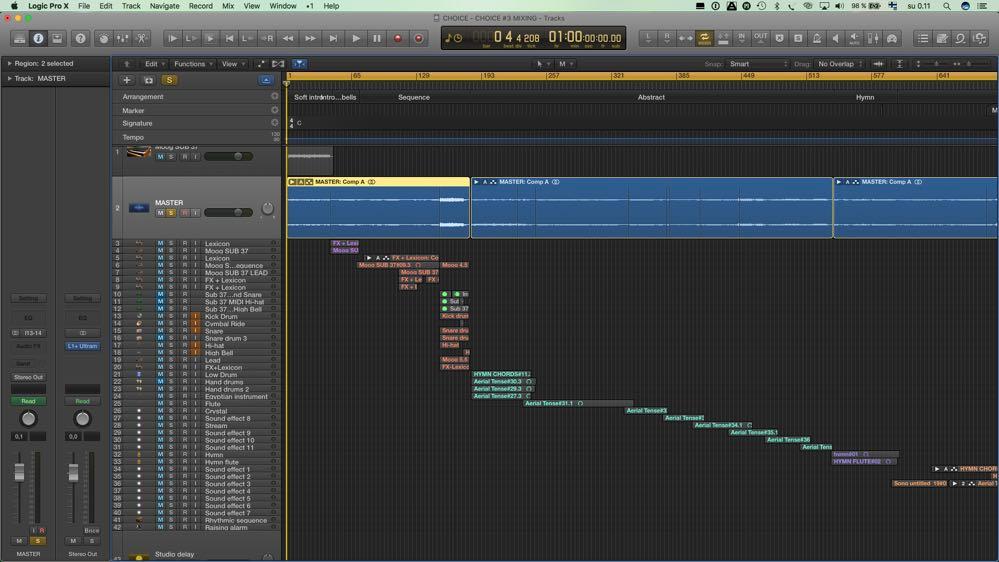Open macOS Spotlight search icon
This screenshot has height=562, width=999.
[947, 6]
